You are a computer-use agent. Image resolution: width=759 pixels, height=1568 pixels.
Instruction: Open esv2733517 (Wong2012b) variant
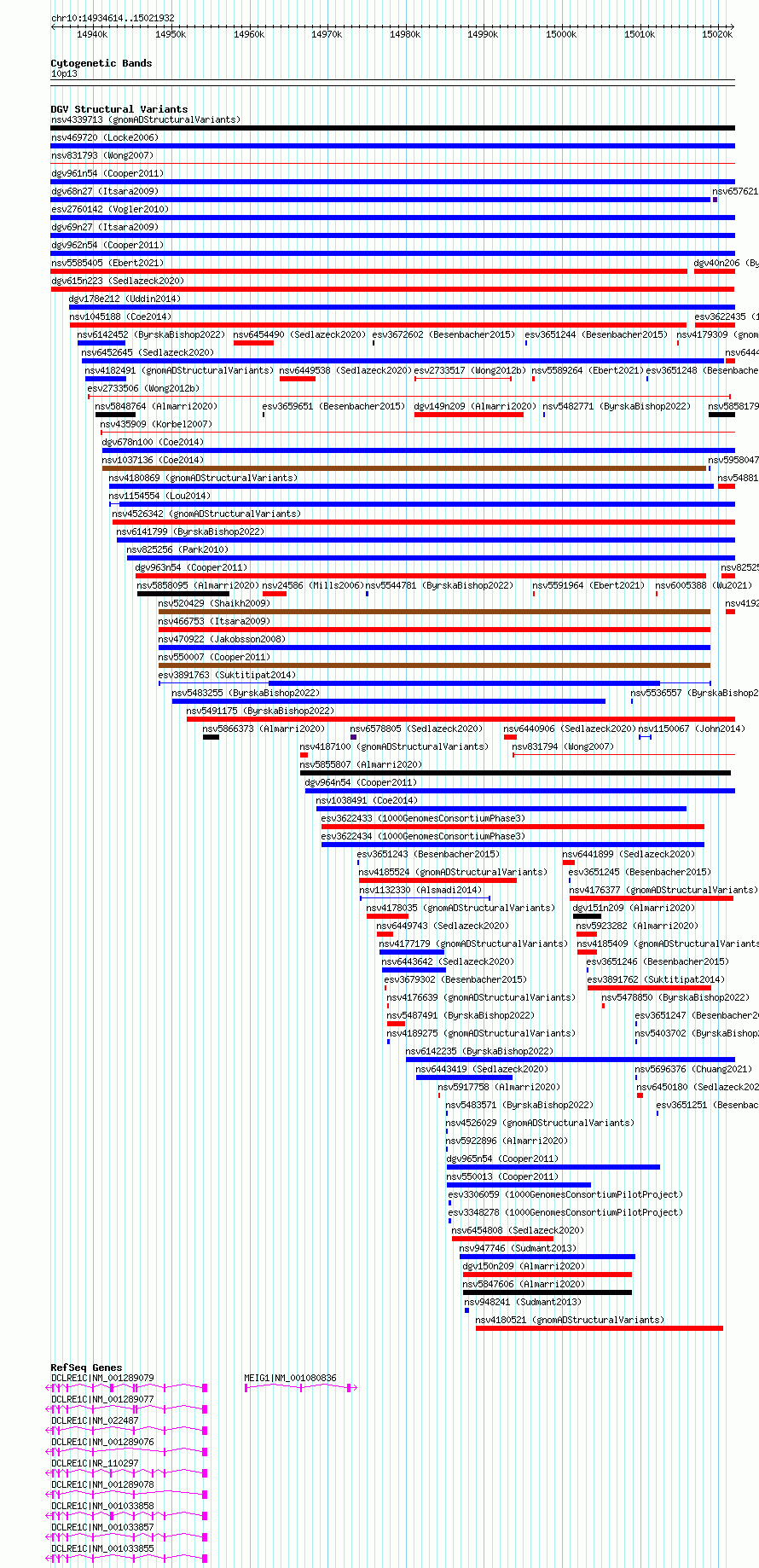(463, 379)
